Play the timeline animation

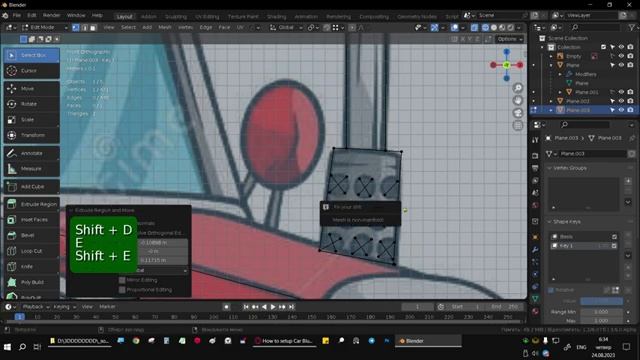(273, 307)
